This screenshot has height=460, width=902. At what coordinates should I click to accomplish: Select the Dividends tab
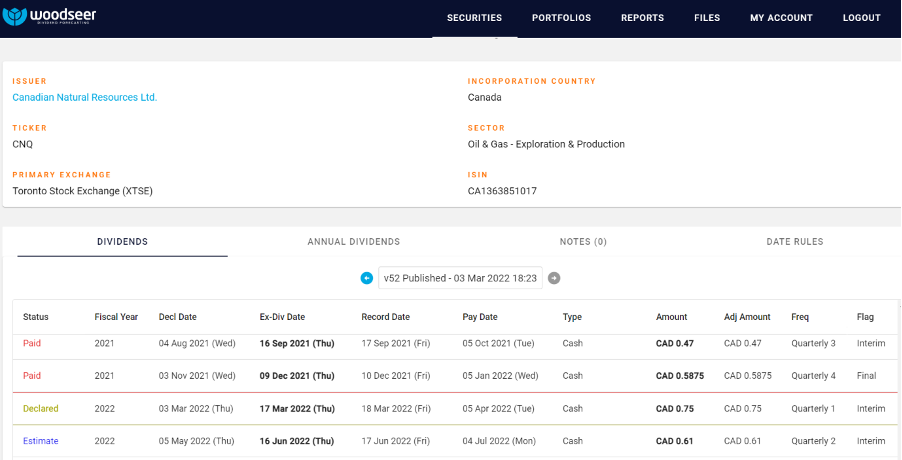[123, 242]
